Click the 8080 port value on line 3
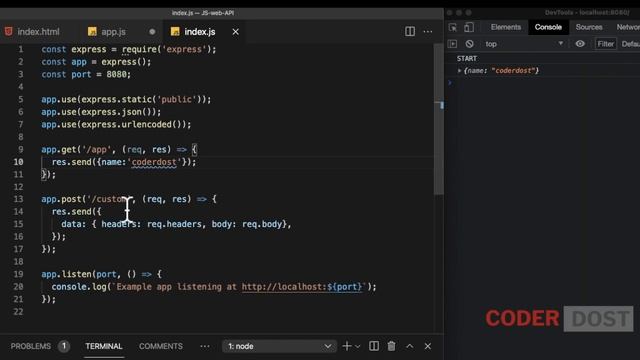The height and width of the screenshot is (360, 640). click(116, 74)
